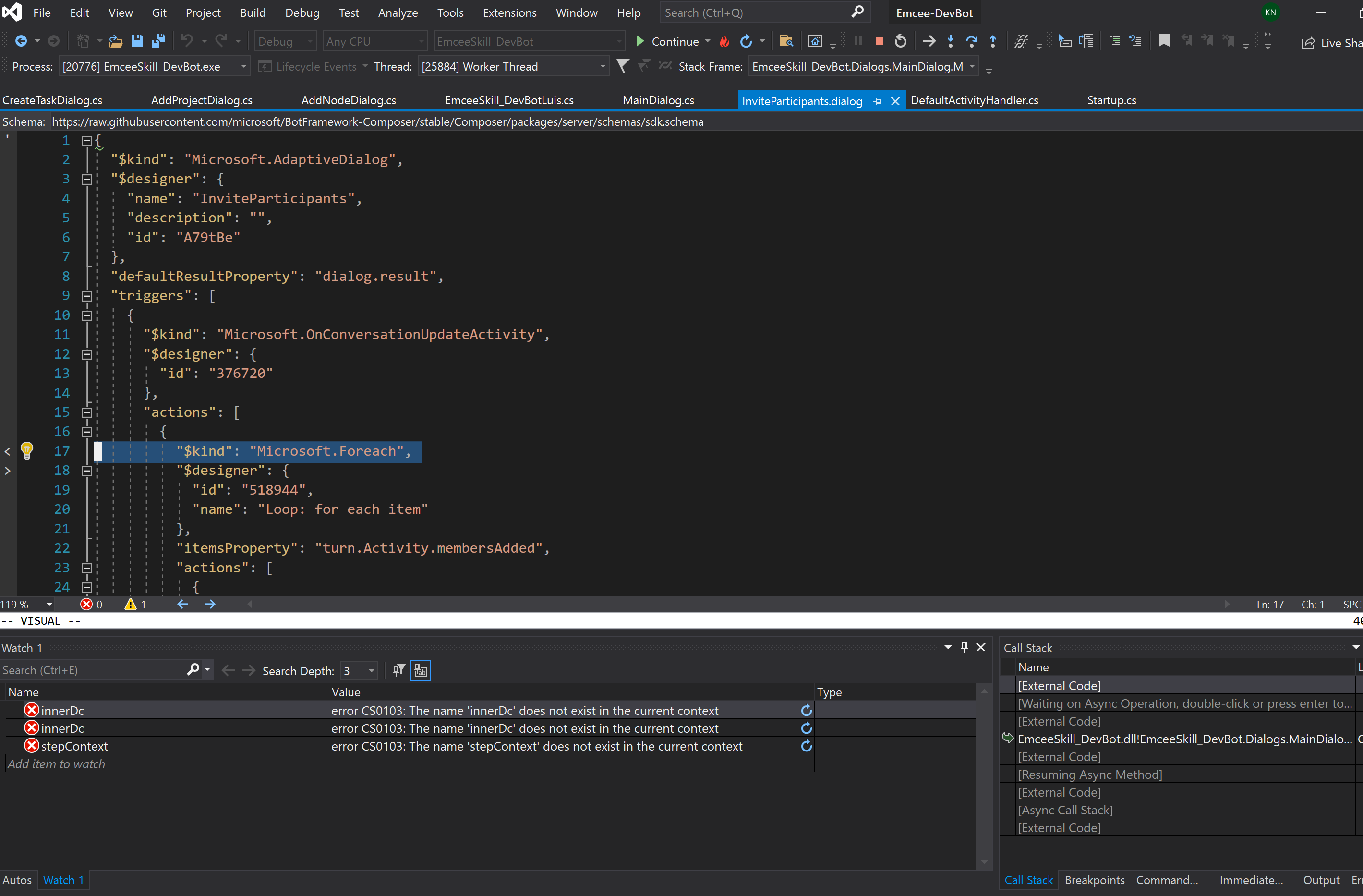Click the lightbulb quick actions icon
Screen dimensions: 1363x896
[x=26, y=451]
